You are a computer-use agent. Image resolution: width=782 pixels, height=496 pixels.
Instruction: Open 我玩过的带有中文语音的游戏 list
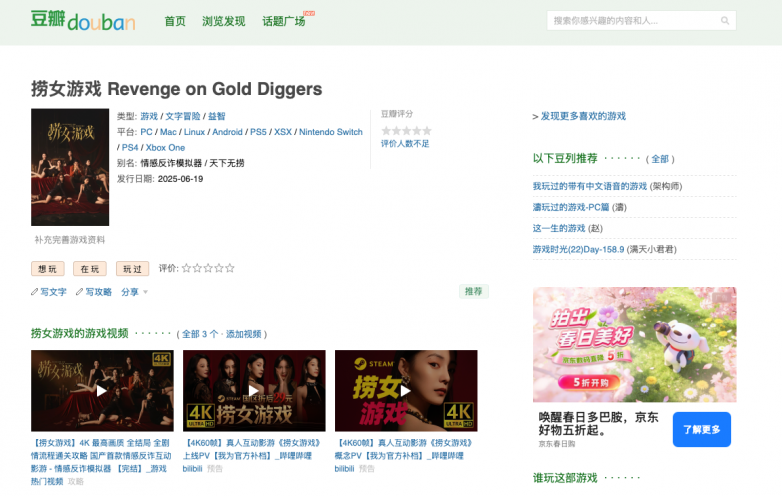pyautogui.click(x=589, y=186)
